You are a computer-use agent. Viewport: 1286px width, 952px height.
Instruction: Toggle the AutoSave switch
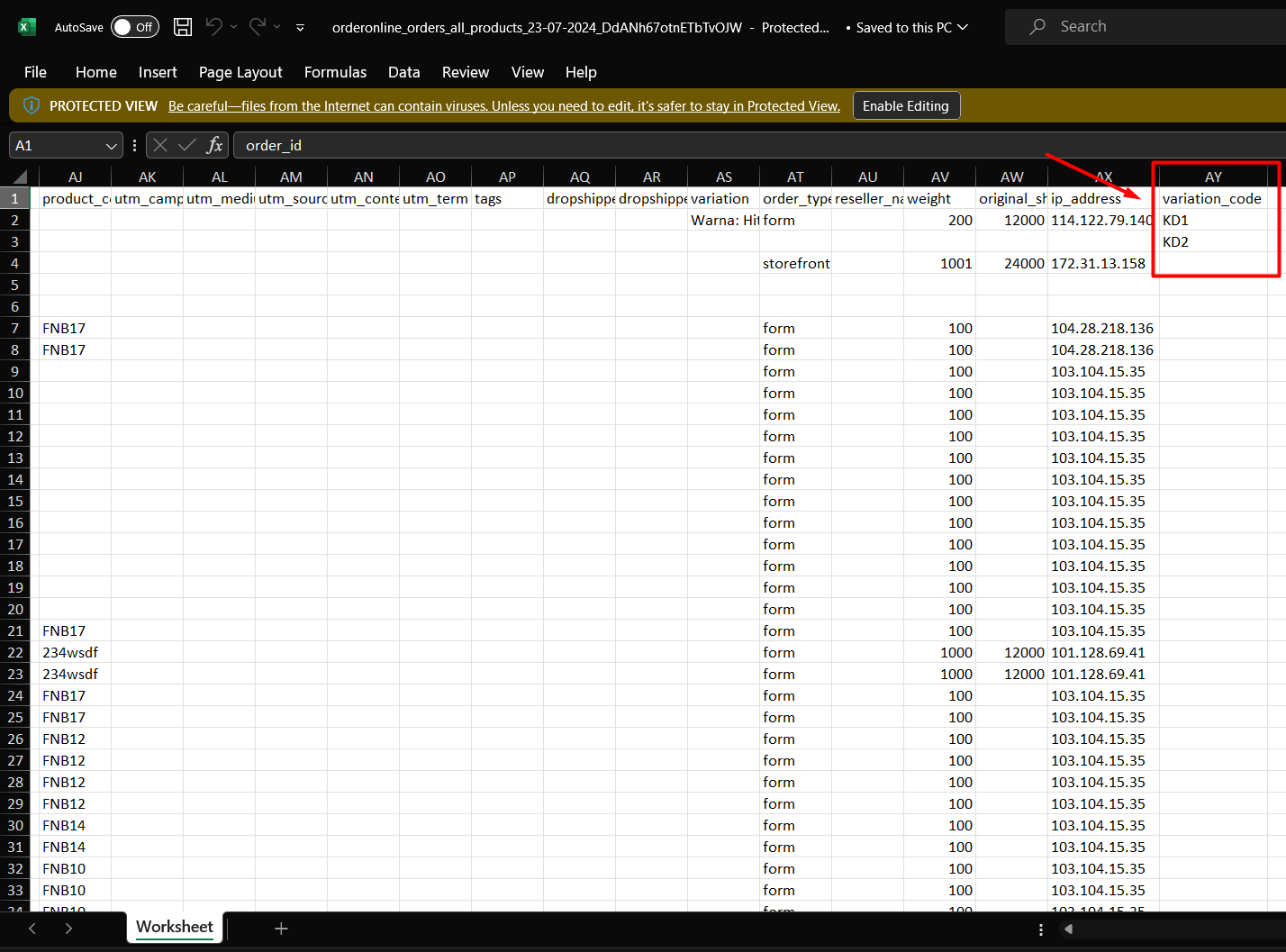pyautogui.click(x=135, y=27)
